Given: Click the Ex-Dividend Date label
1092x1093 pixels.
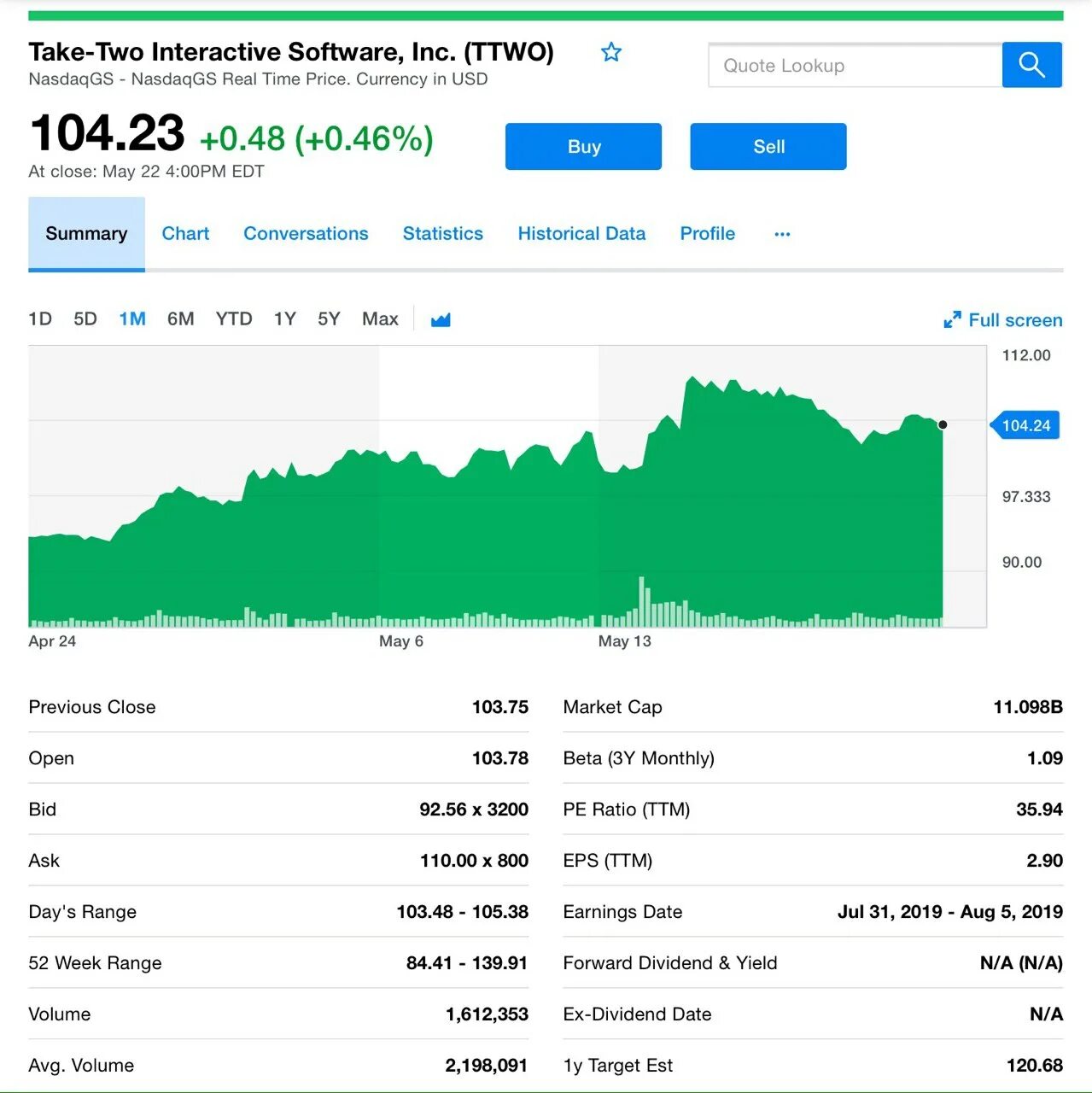Looking at the screenshot, I should [x=637, y=1014].
